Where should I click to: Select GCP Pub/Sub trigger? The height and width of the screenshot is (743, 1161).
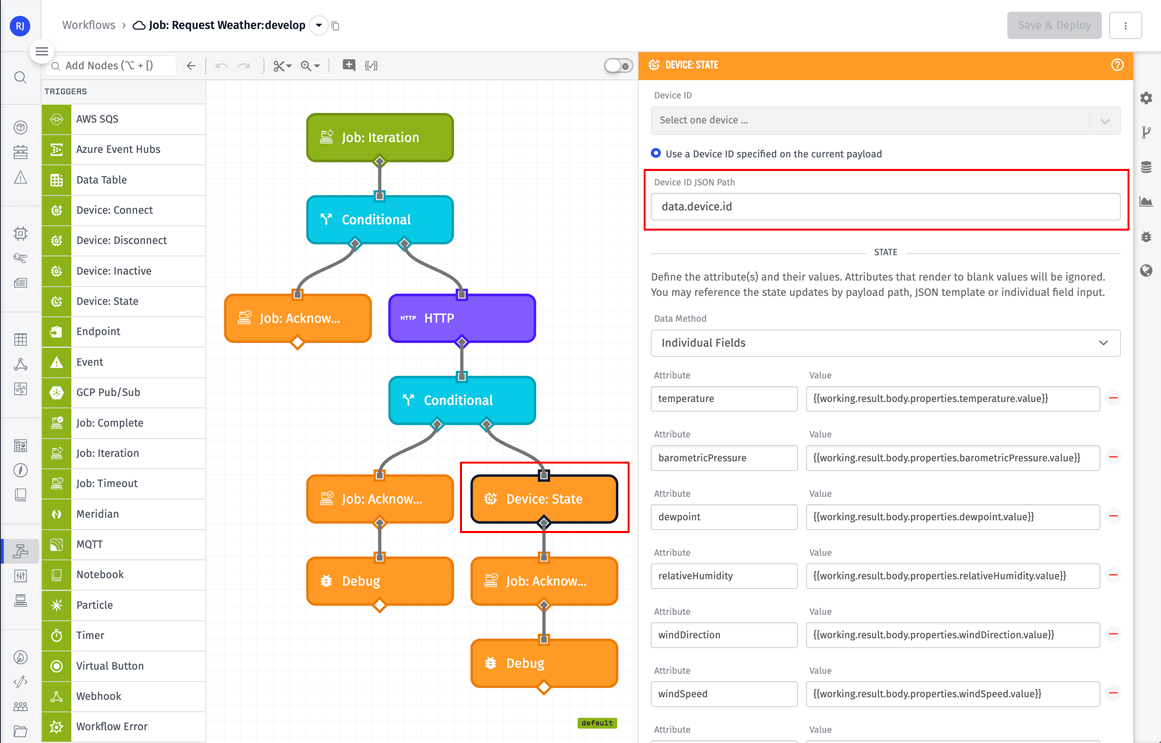pos(124,392)
